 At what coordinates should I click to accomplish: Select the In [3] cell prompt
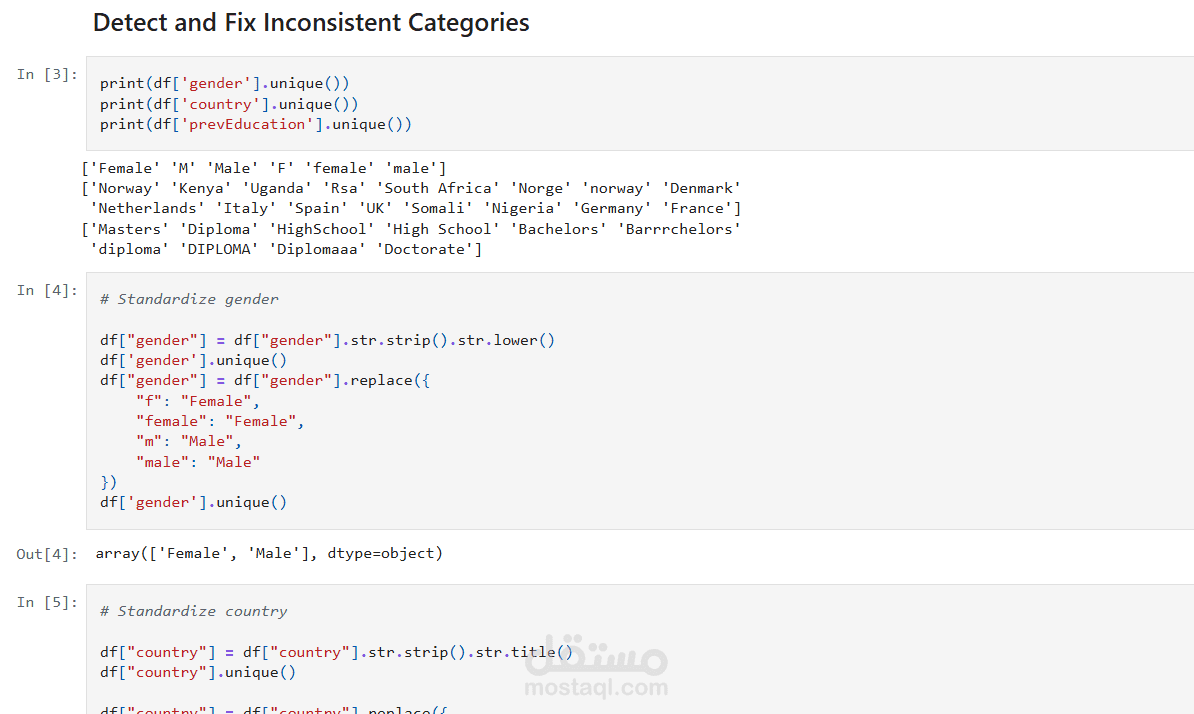click(x=47, y=74)
